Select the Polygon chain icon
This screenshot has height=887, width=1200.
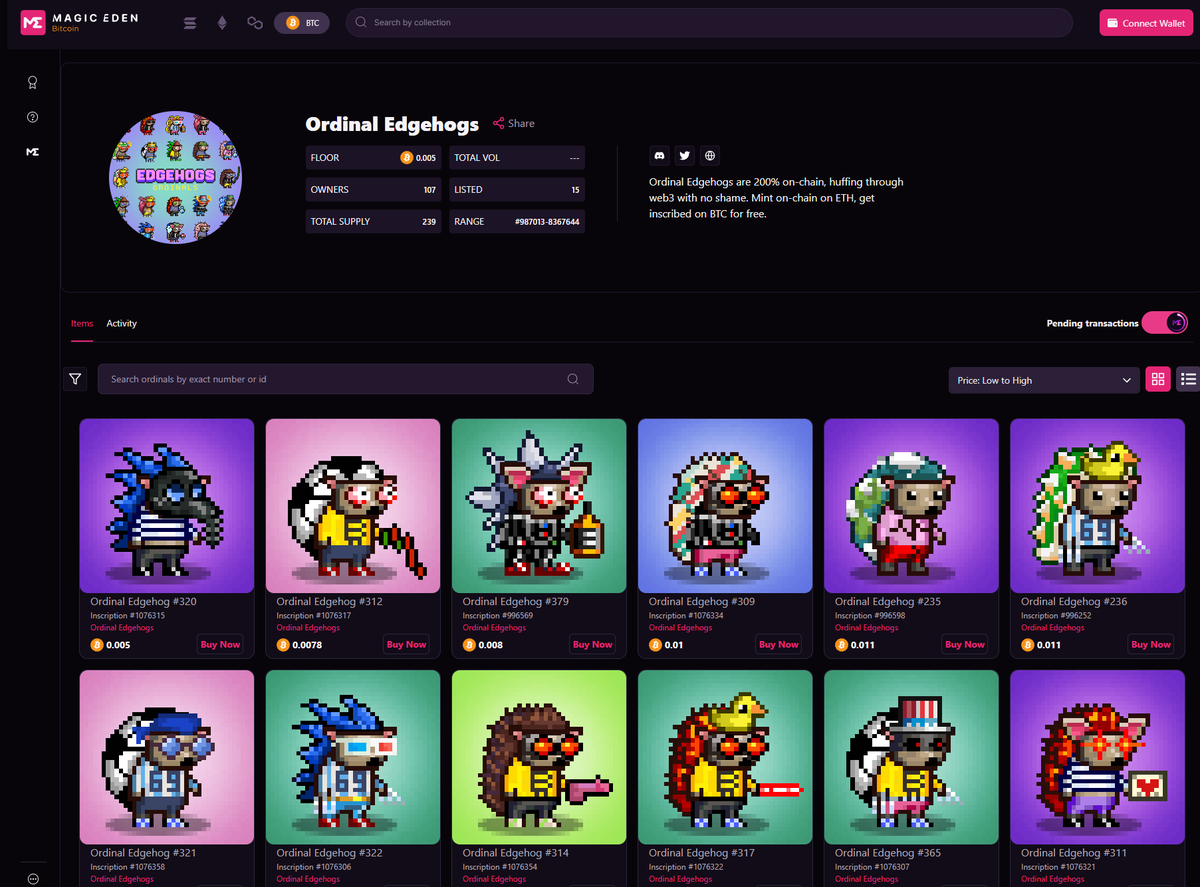click(255, 22)
